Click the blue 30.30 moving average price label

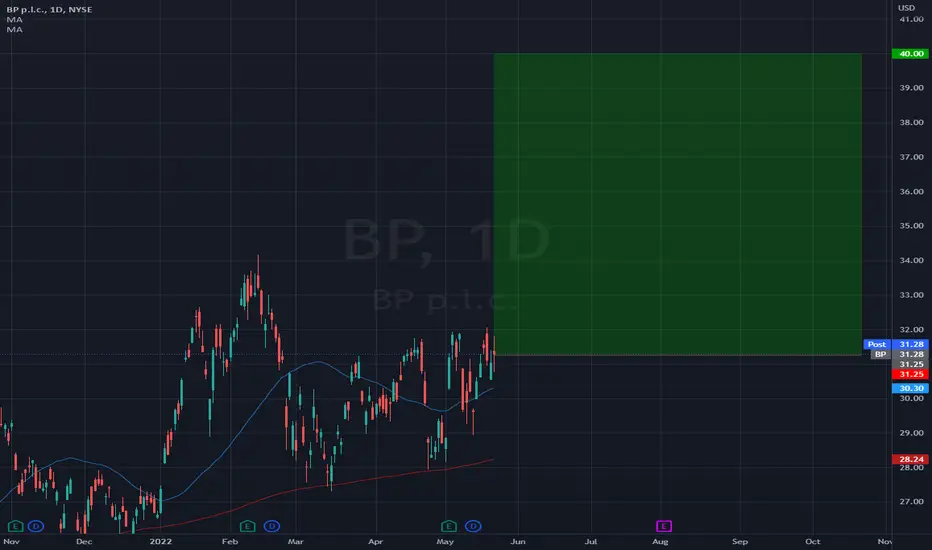(x=911, y=388)
